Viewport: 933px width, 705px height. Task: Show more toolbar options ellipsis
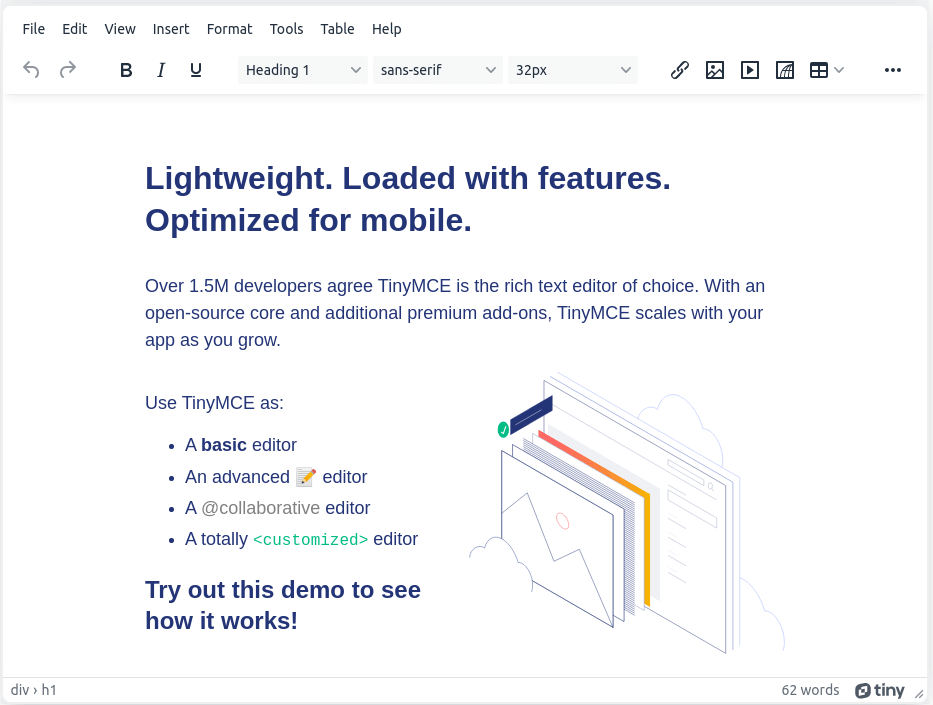[893, 70]
